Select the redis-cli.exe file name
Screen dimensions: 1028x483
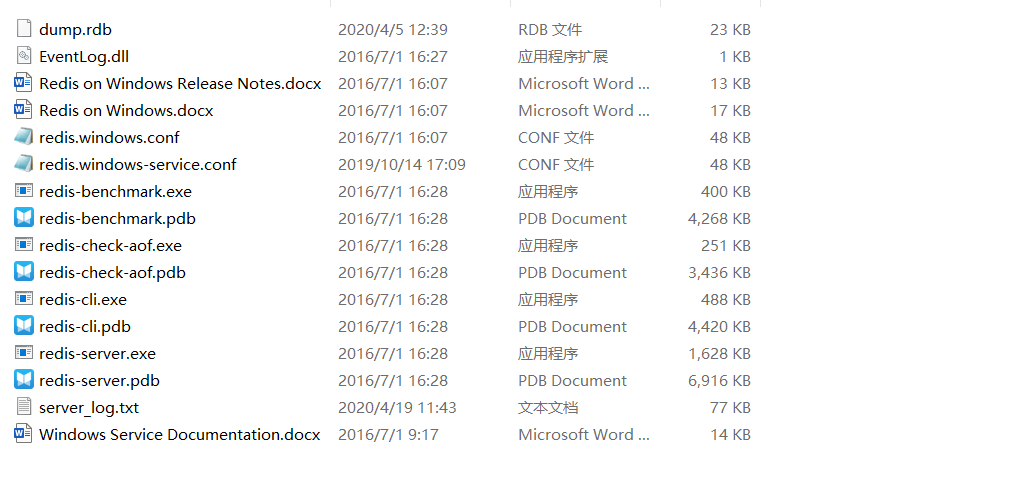point(83,299)
